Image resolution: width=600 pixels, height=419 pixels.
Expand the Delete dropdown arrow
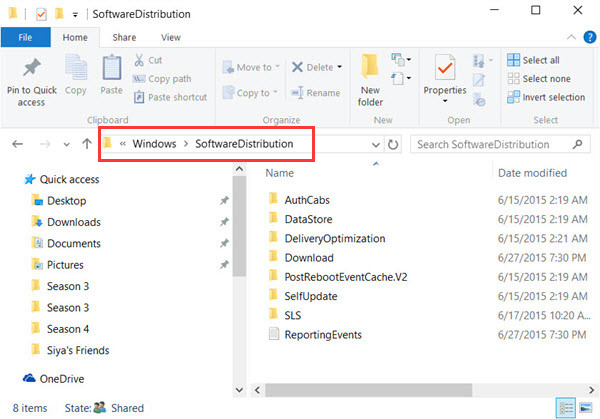(x=339, y=67)
